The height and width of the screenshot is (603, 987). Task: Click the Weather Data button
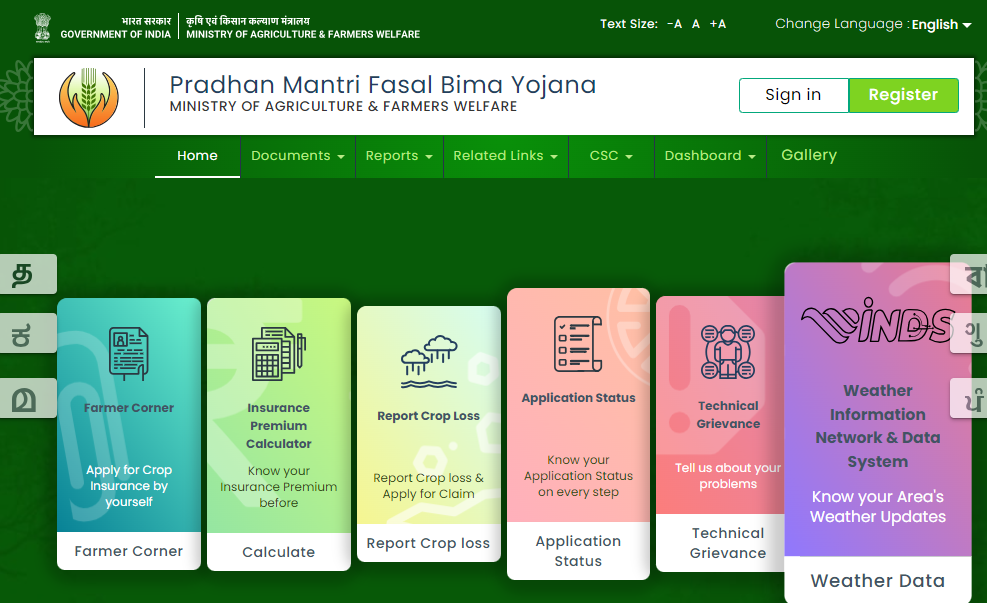coord(877,580)
